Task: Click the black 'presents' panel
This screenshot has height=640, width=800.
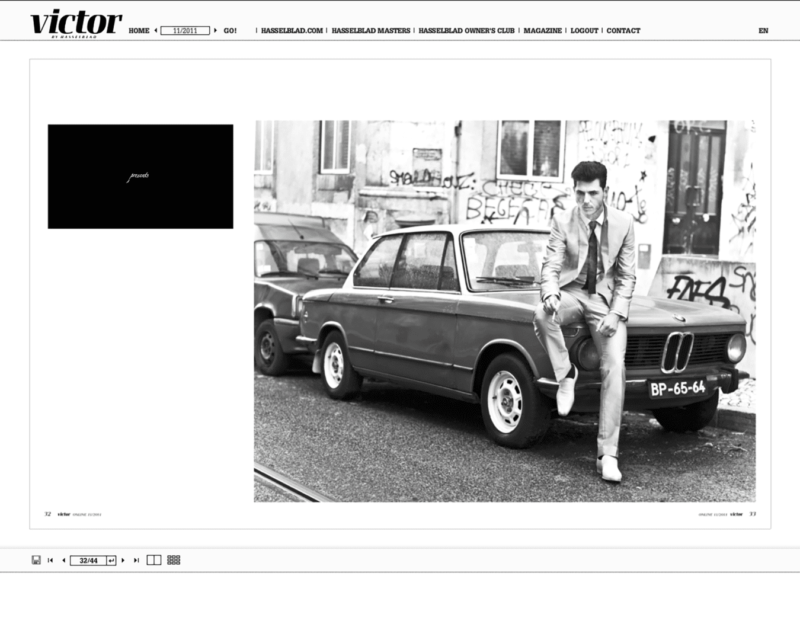Action: [x=140, y=176]
